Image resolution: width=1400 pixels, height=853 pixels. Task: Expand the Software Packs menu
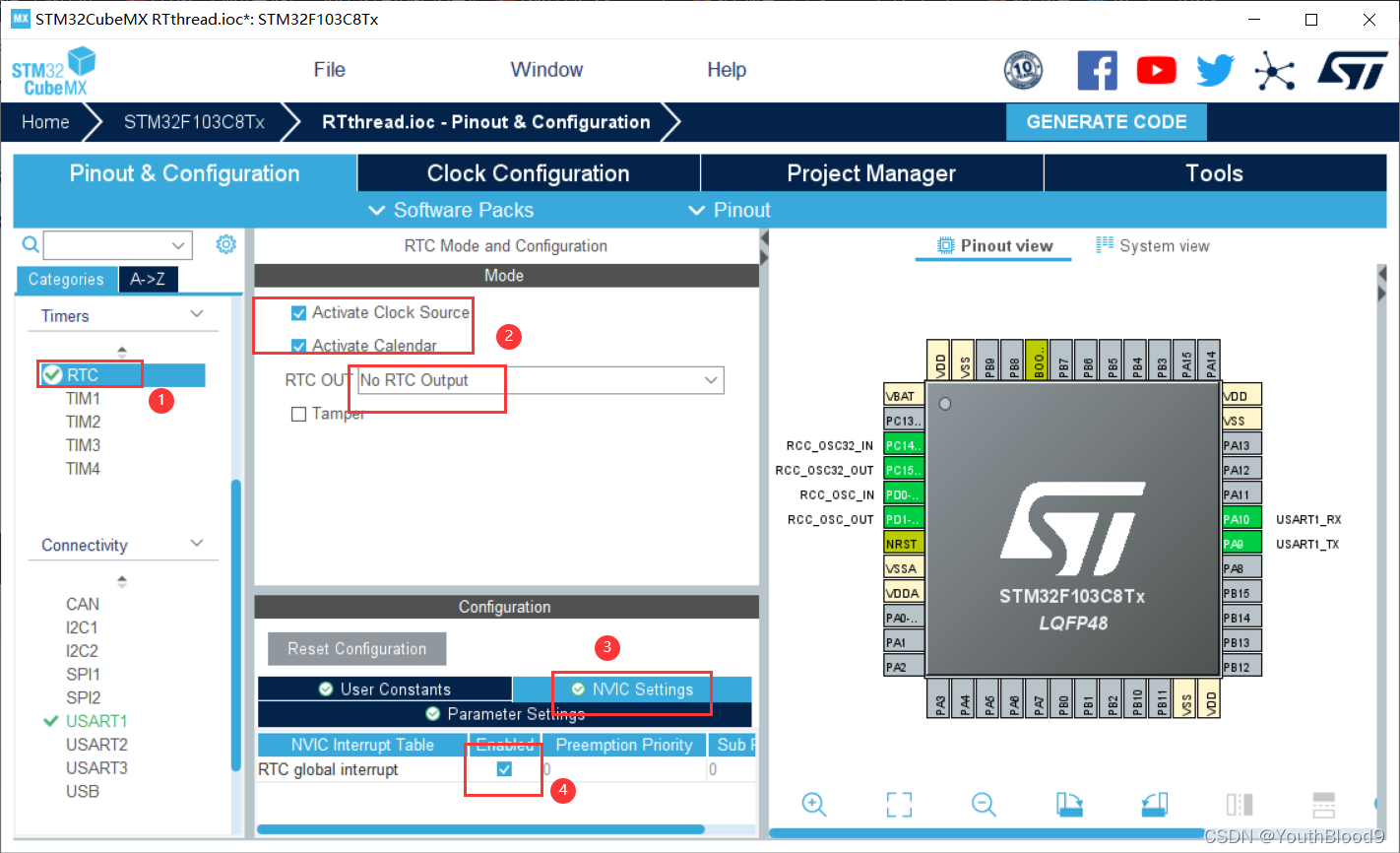(x=452, y=210)
